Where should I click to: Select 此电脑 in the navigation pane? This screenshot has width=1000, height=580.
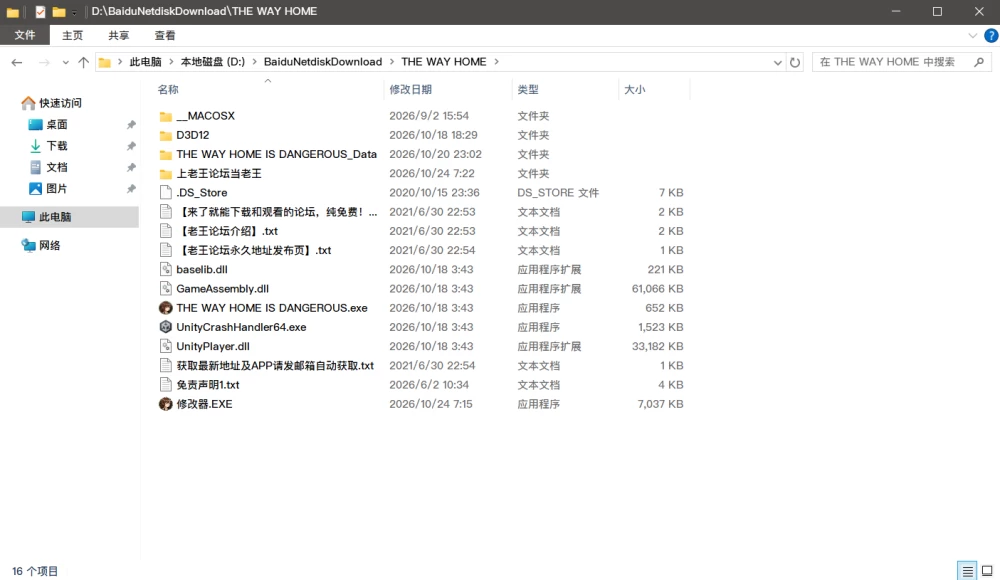[69, 217]
